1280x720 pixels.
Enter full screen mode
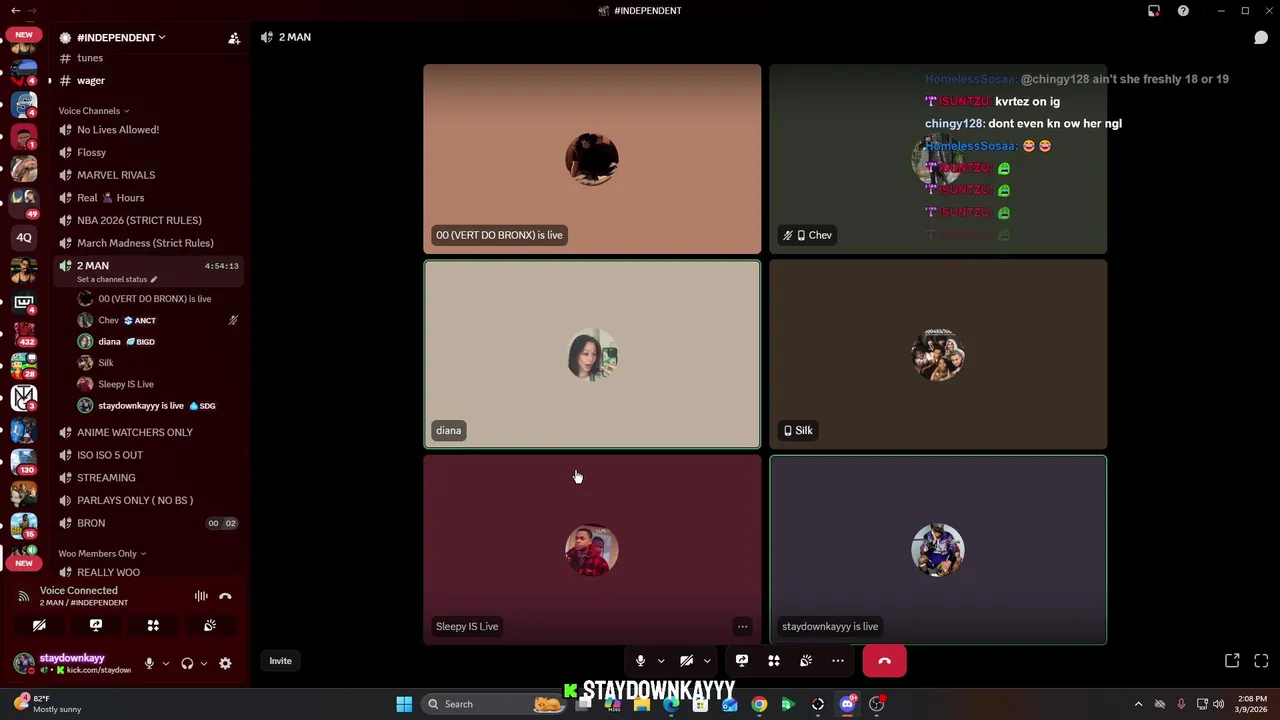point(1261,661)
